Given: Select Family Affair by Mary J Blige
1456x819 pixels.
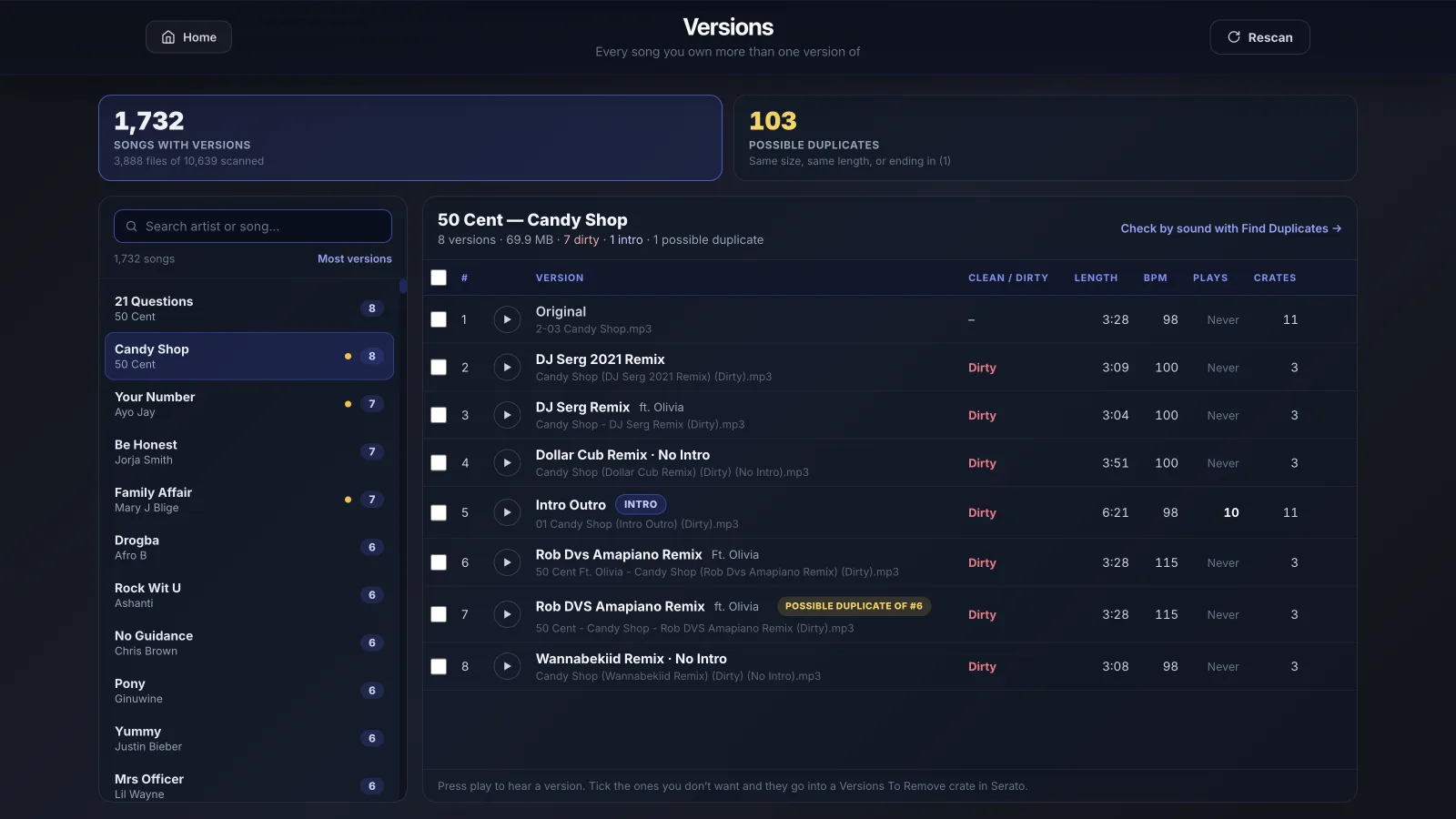Looking at the screenshot, I should click(249, 500).
